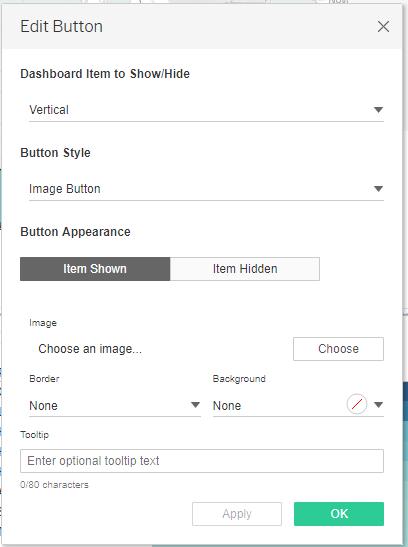Close the Edit Button dialog
Image resolution: width=408 pixels, height=547 pixels.
click(383, 27)
